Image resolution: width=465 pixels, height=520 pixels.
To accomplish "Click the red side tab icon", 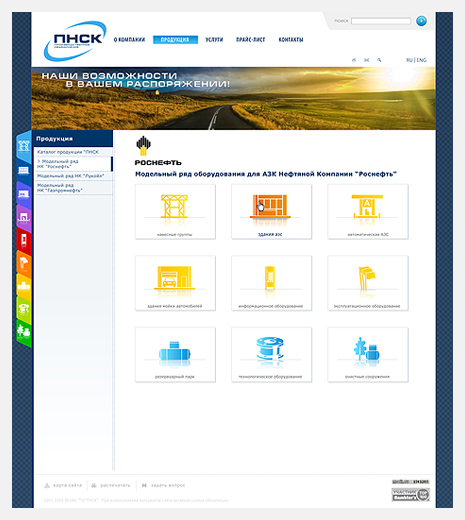I will click(x=24, y=239).
